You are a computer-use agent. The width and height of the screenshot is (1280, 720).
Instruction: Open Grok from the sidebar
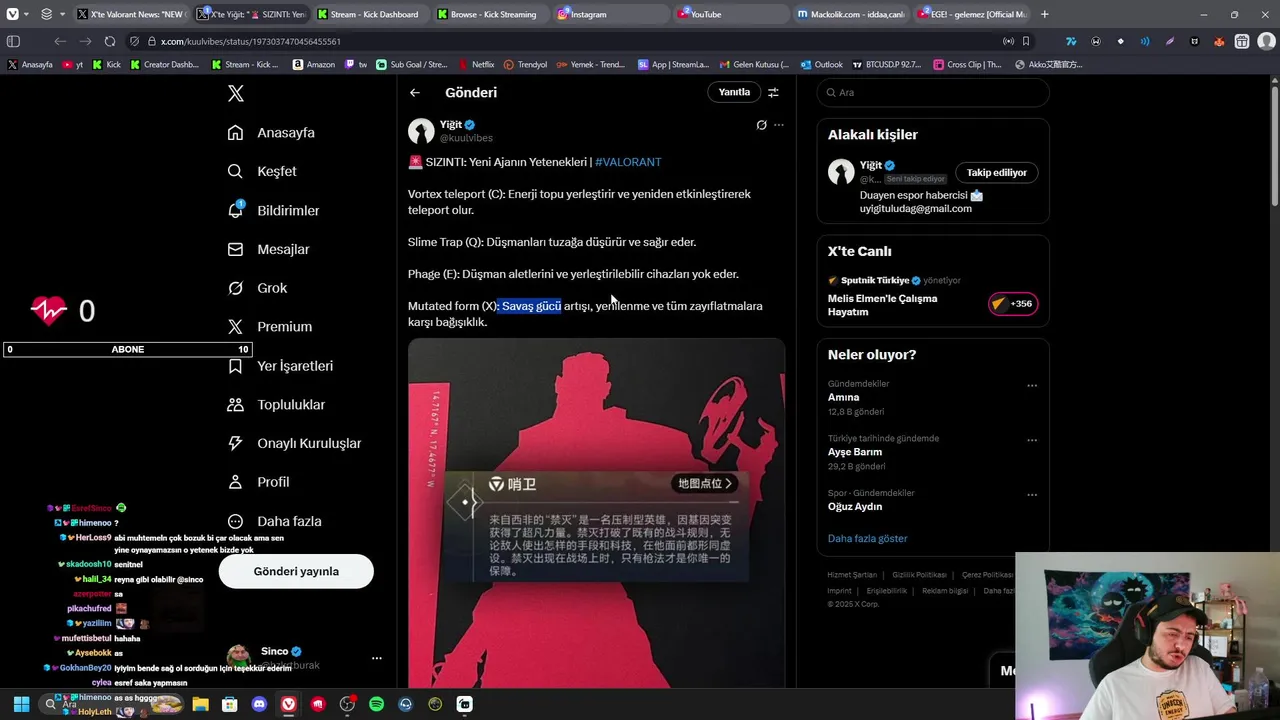tap(257, 288)
